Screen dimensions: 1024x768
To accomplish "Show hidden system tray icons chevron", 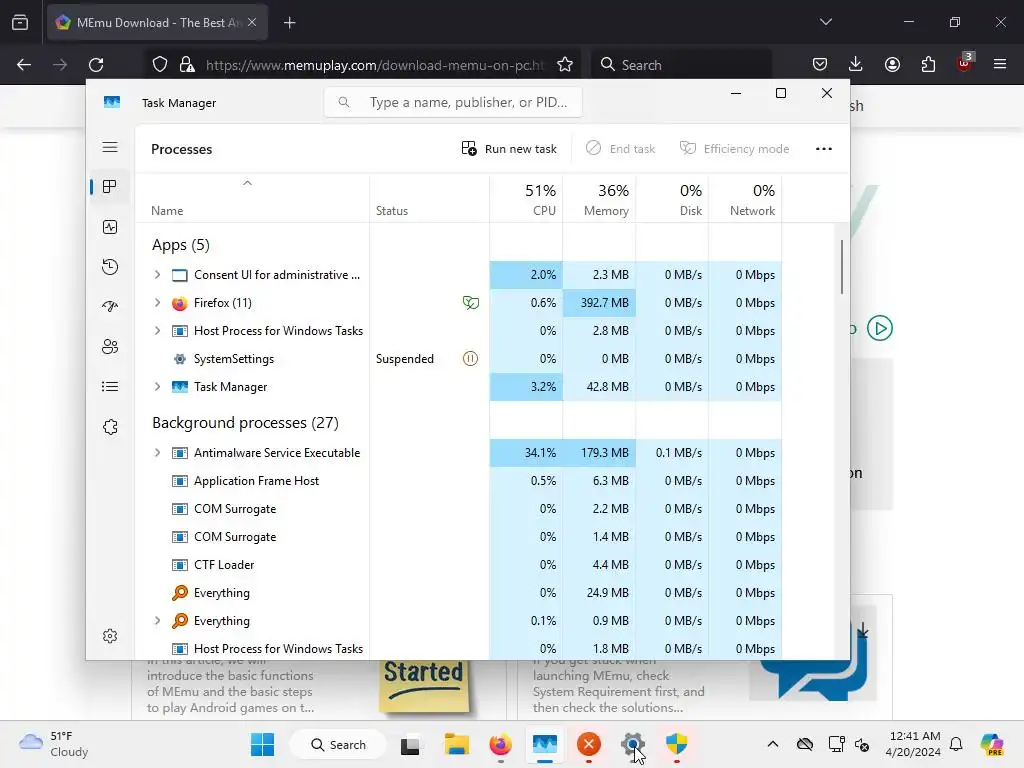I will coord(773,744).
